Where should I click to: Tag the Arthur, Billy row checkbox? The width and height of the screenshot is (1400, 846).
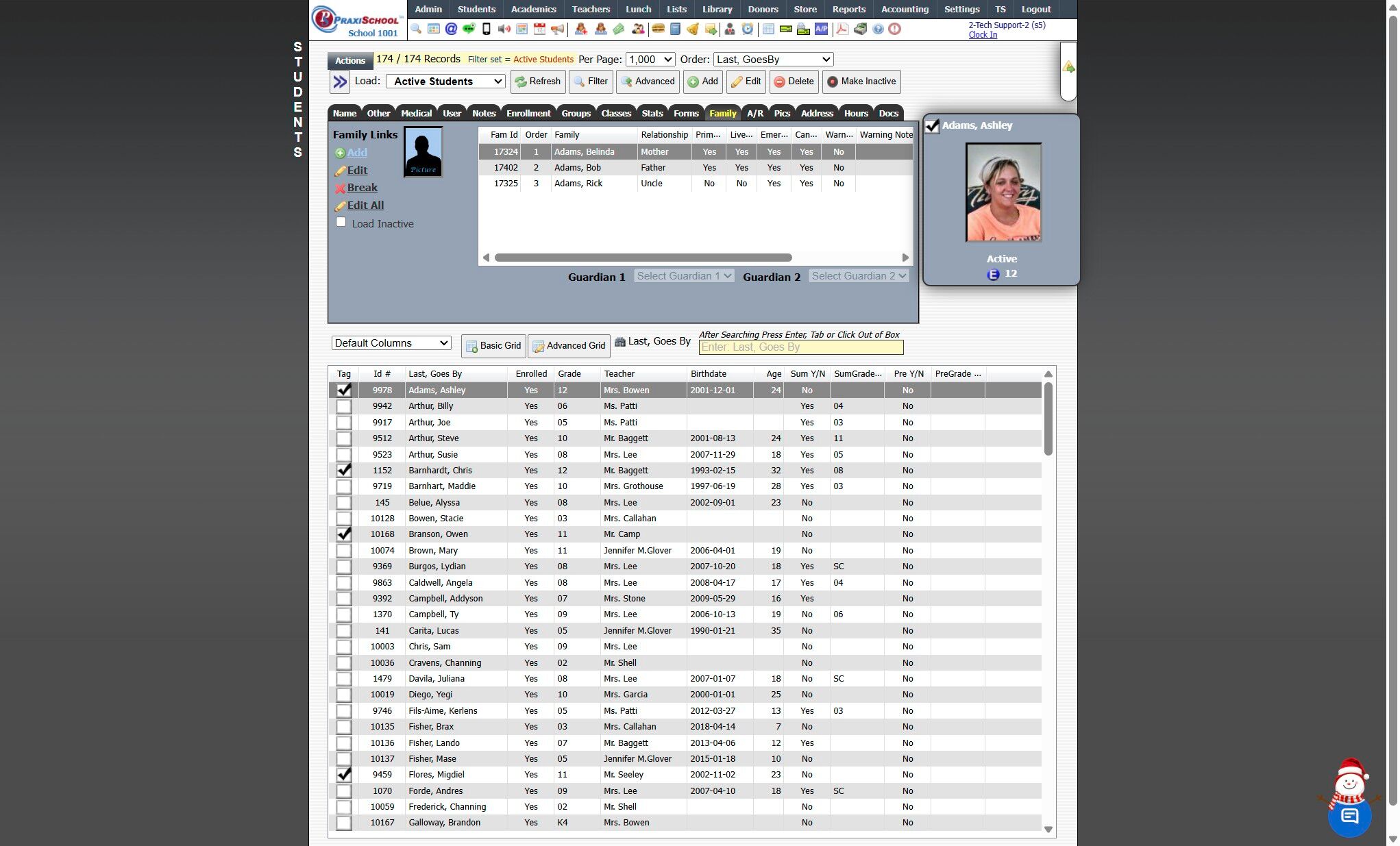tap(344, 406)
